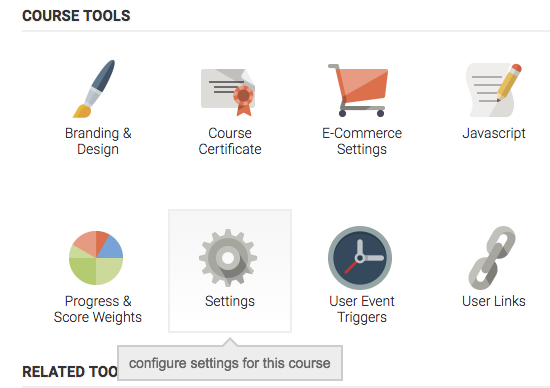
Task: Open the Progress pie chart icon
Action: coord(96,257)
